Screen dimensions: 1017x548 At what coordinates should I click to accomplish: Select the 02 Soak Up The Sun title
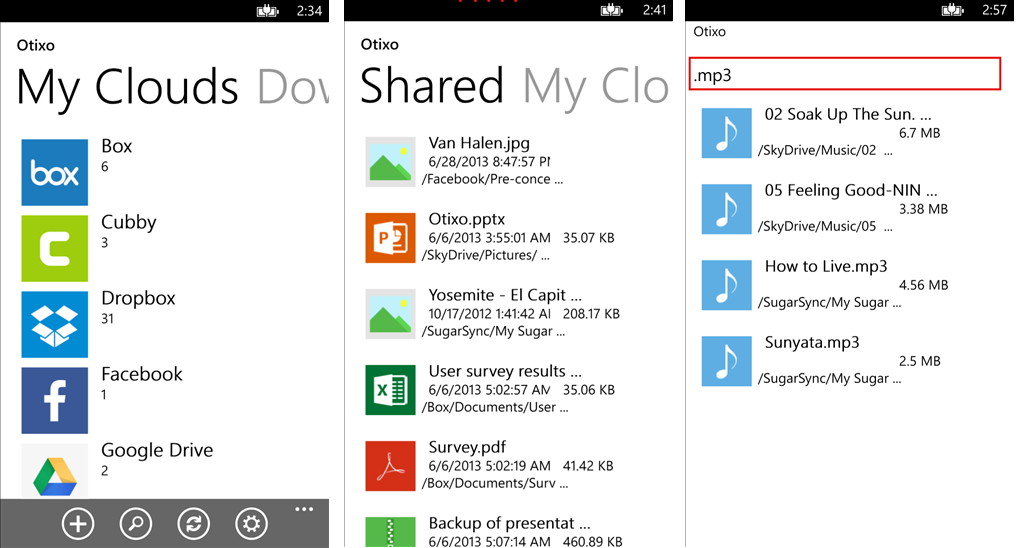[x=848, y=114]
